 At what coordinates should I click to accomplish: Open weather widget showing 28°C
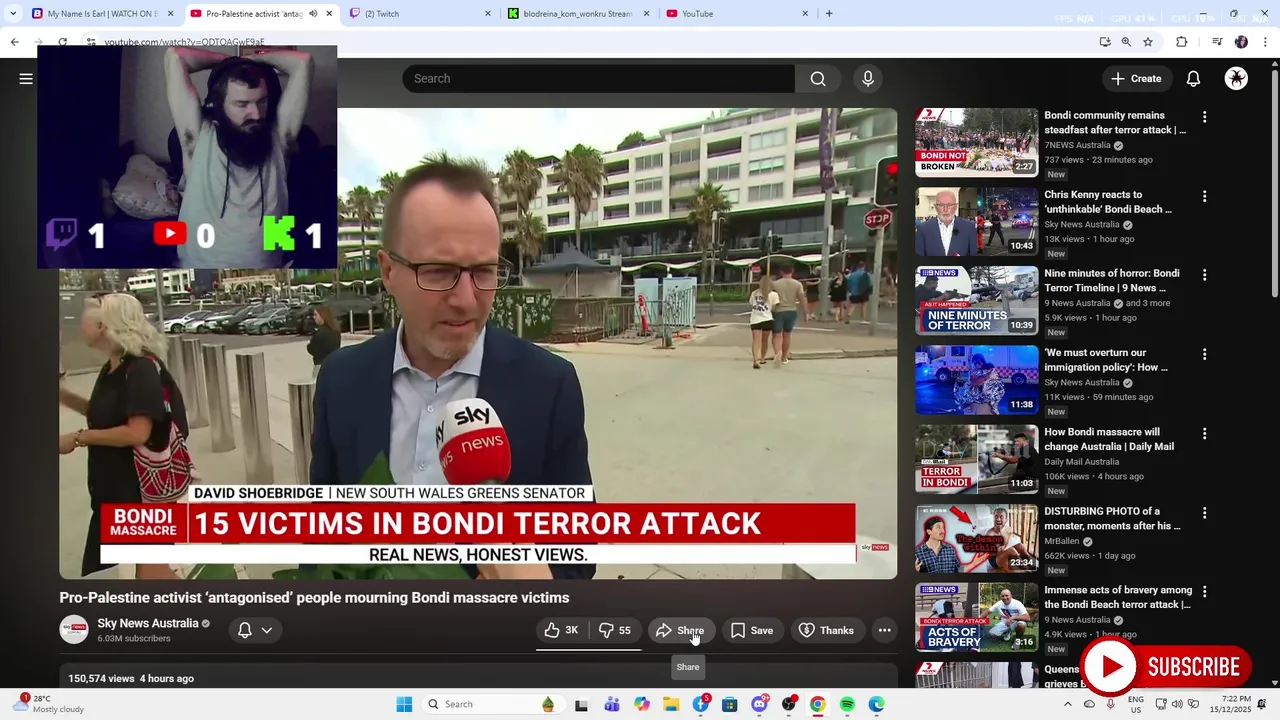[52, 704]
